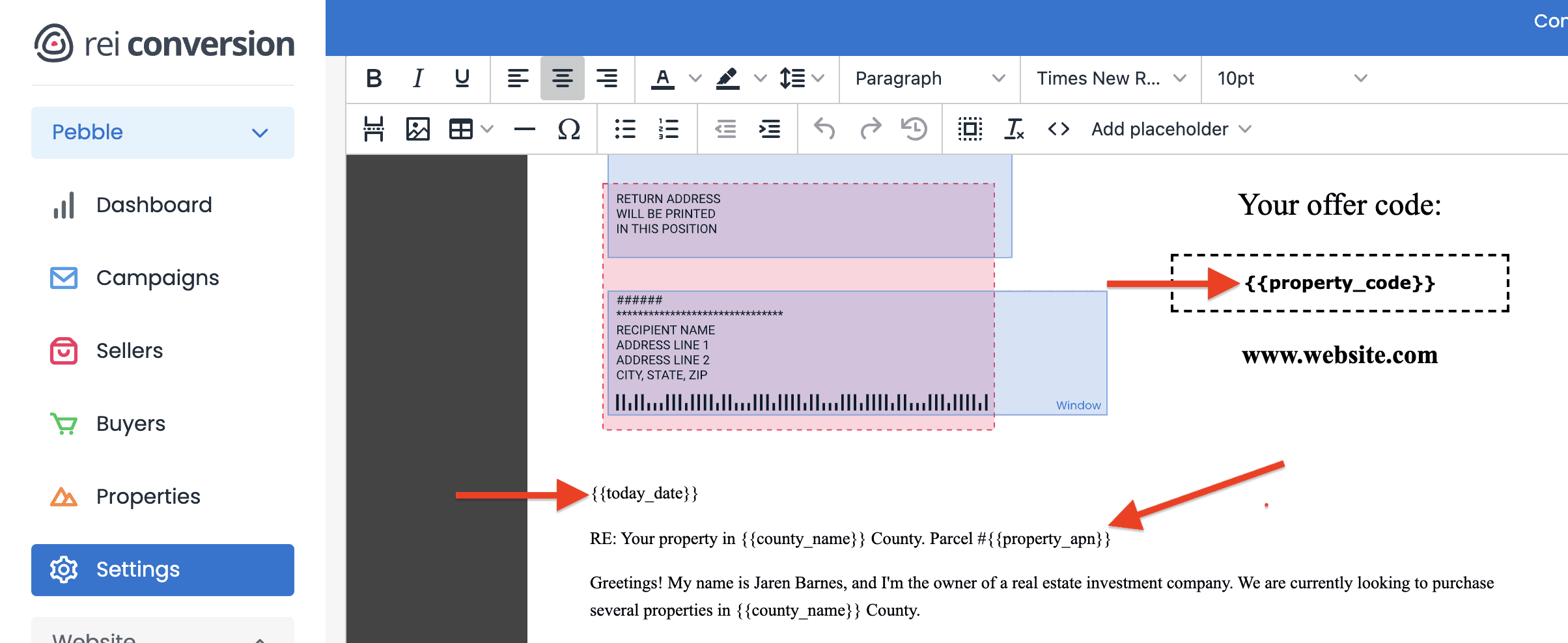Image resolution: width=1568 pixels, height=643 pixels.
Task: Click www.website.com text in document
Action: coord(1340,355)
